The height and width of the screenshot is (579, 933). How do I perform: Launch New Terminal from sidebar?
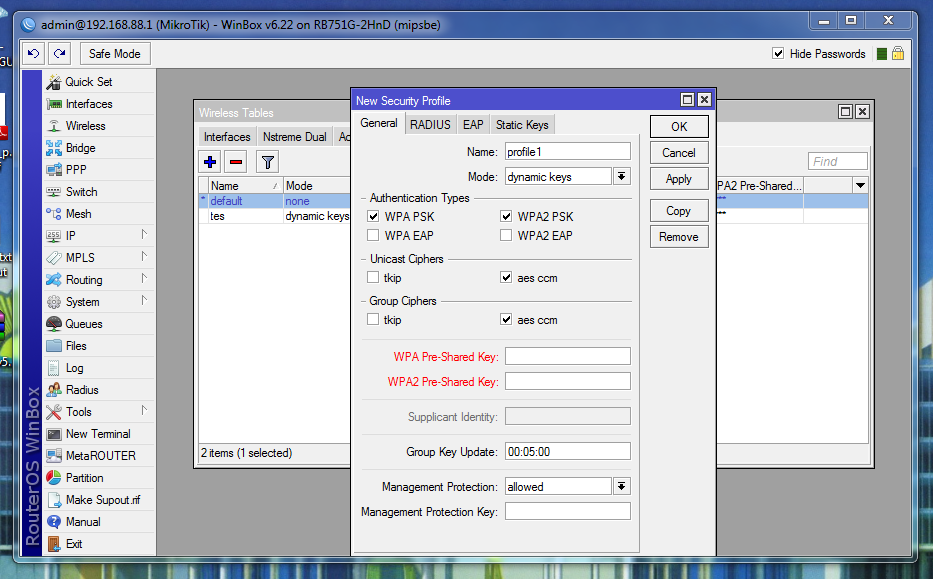pos(98,434)
